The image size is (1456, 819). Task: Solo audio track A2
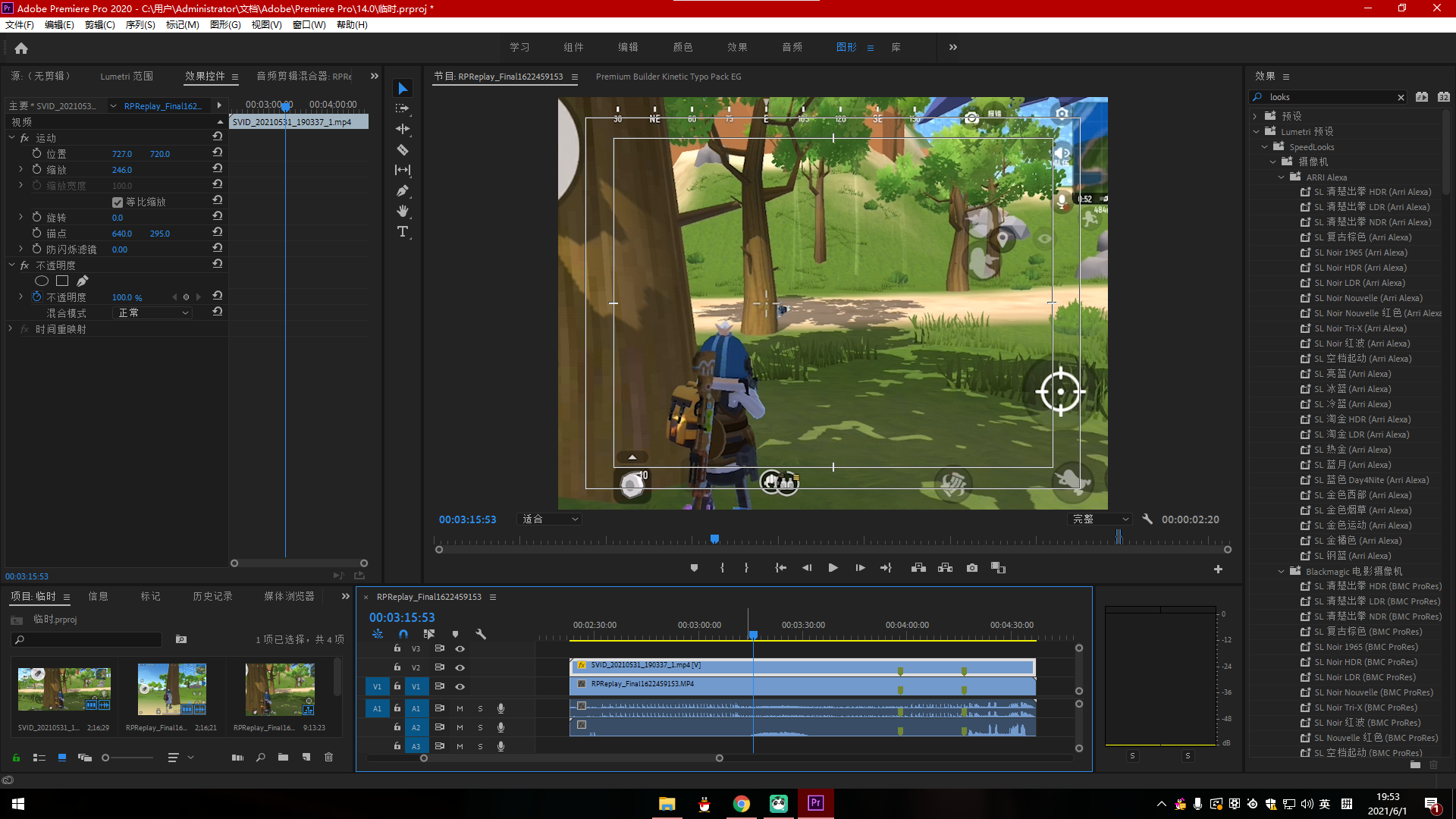click(x=480, y=727)
